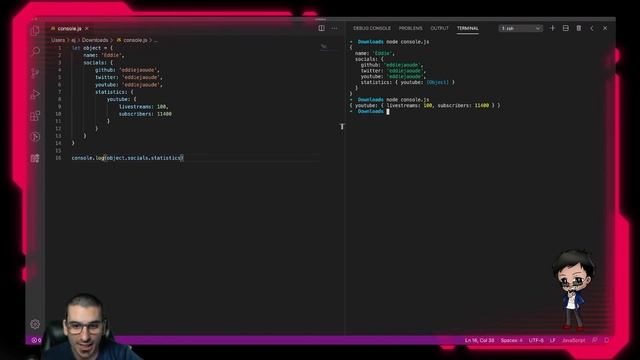Change file encoding via 'UTF-8'
Image resolution: width=640 pixels, height=360 pixels.
point(536,340)
